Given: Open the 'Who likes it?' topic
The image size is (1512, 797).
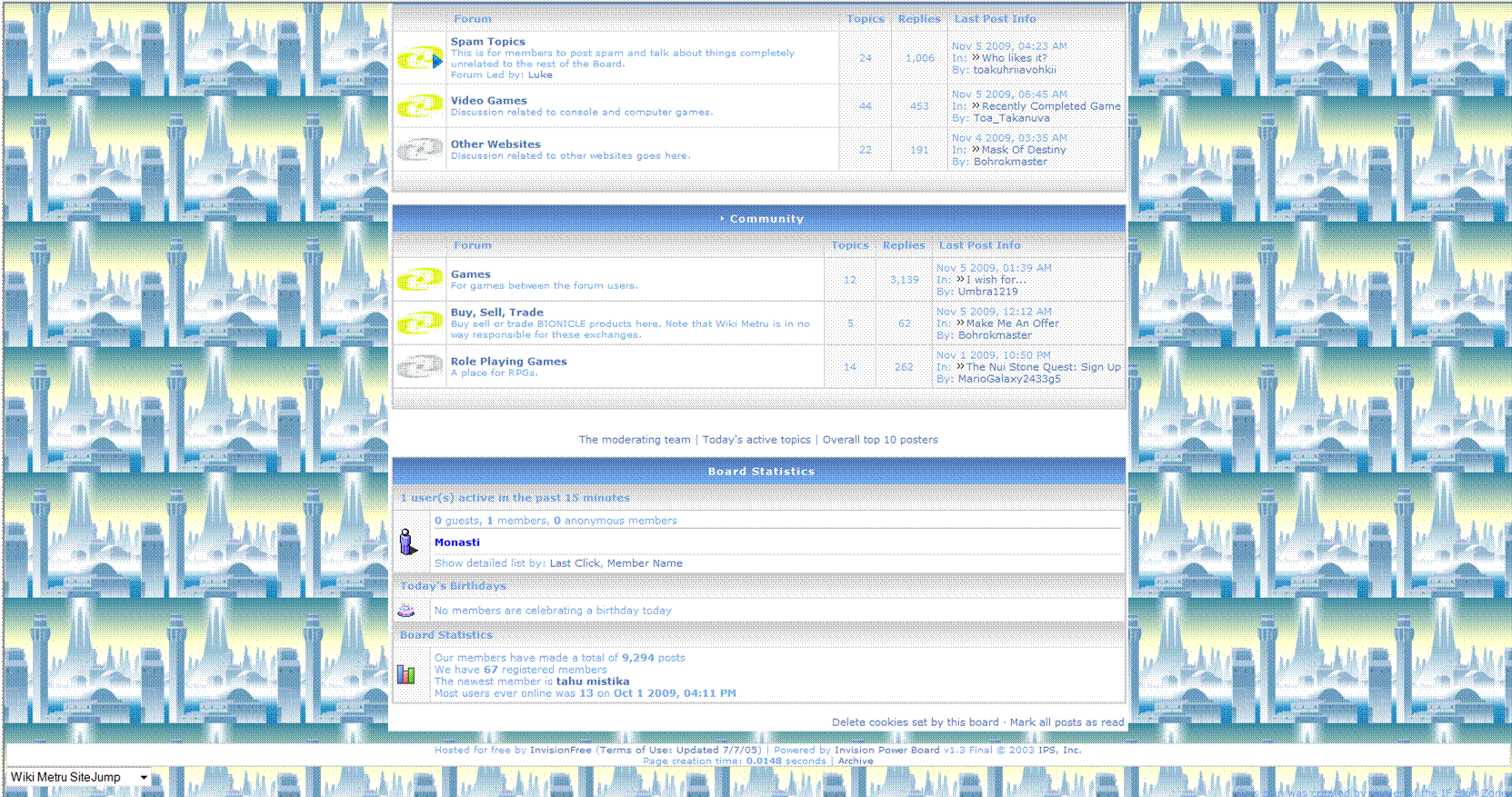Looking at the screenshot, I should 1015,58.
